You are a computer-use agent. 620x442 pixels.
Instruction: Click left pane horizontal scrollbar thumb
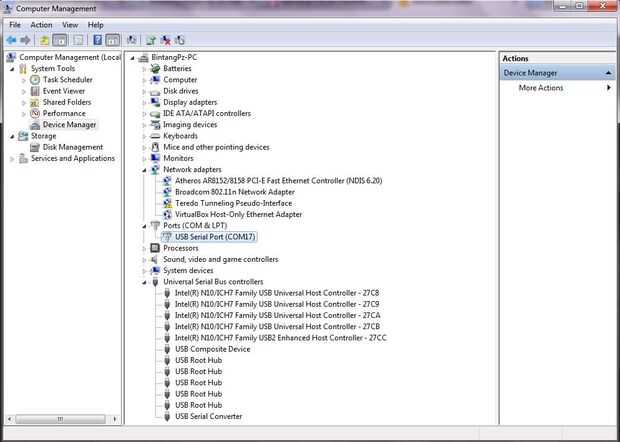[60, 419]
